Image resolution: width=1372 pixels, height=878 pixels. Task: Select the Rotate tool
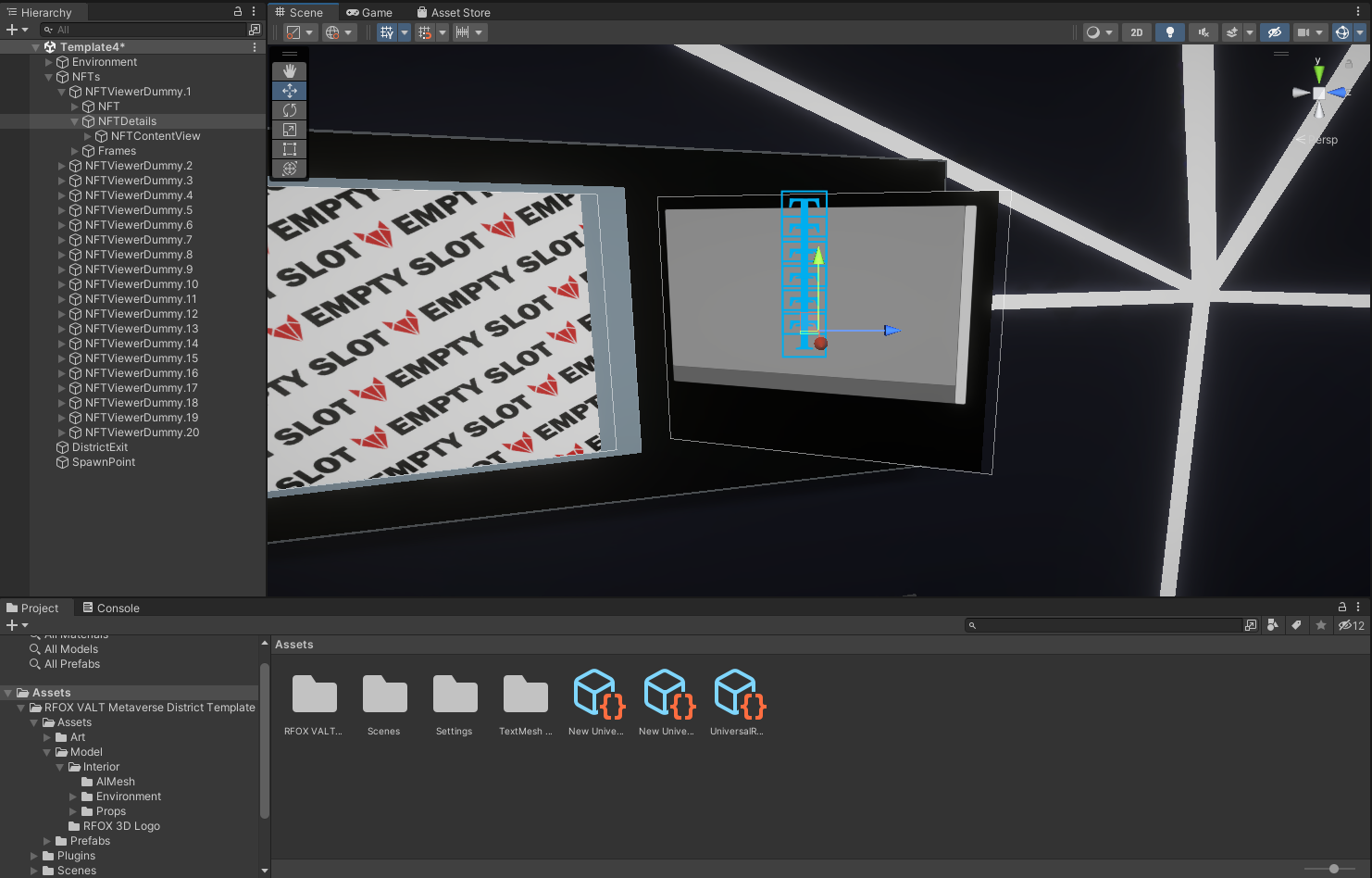[290, 110]
